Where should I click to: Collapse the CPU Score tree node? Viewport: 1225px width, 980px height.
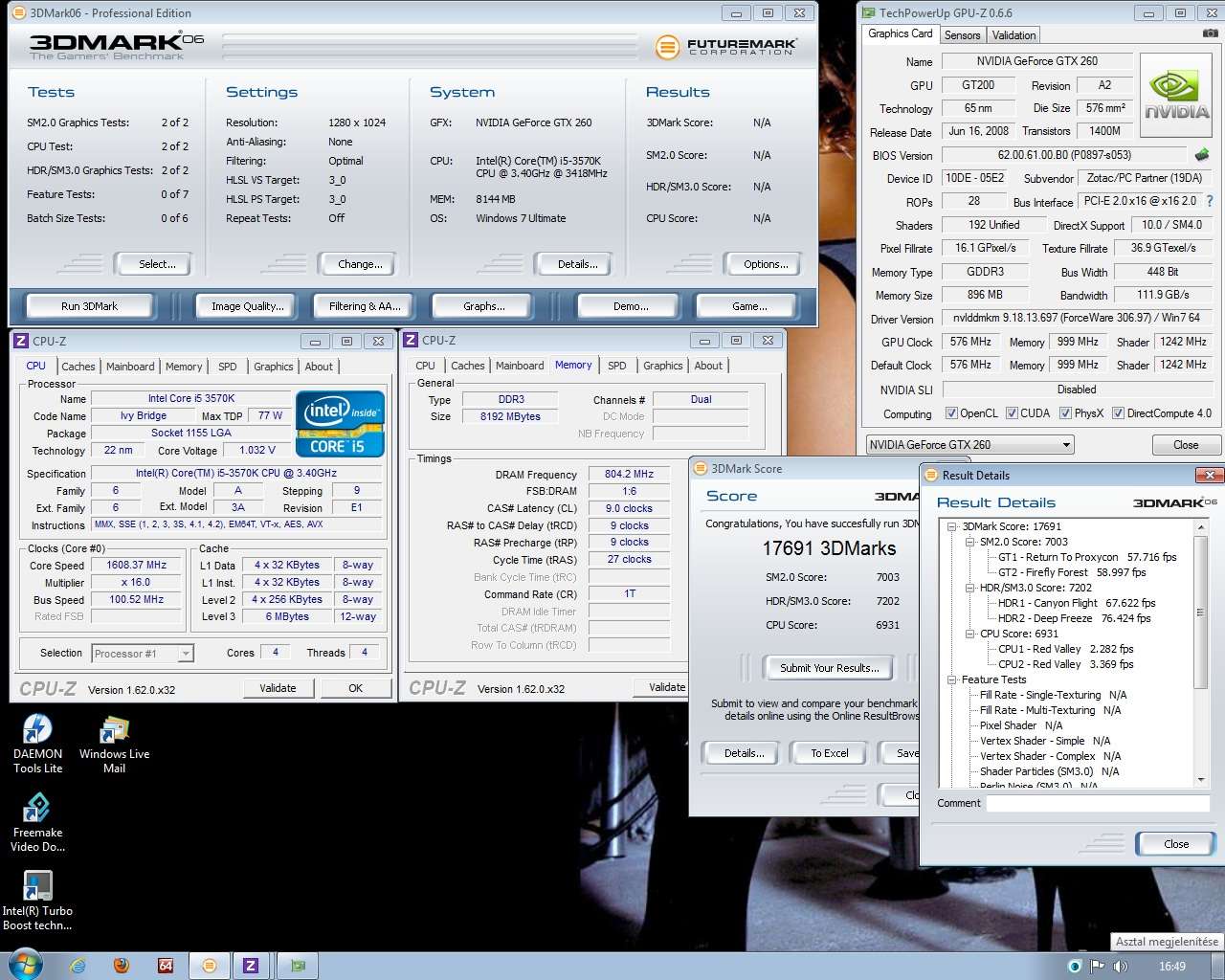click(970, 634)
